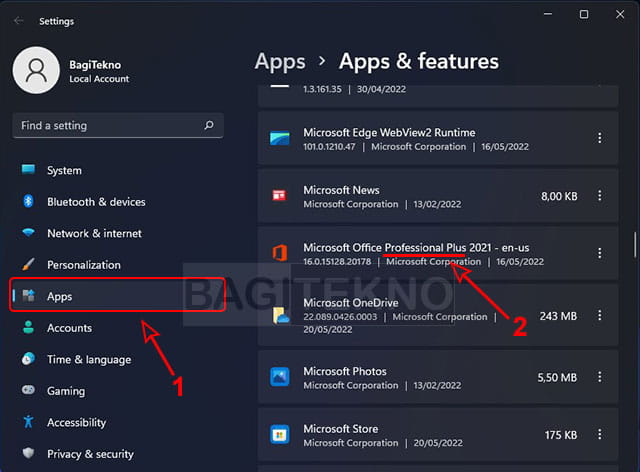Open Network & internet settings
This screenshot has width=640, height=472.
pos(118,233)
